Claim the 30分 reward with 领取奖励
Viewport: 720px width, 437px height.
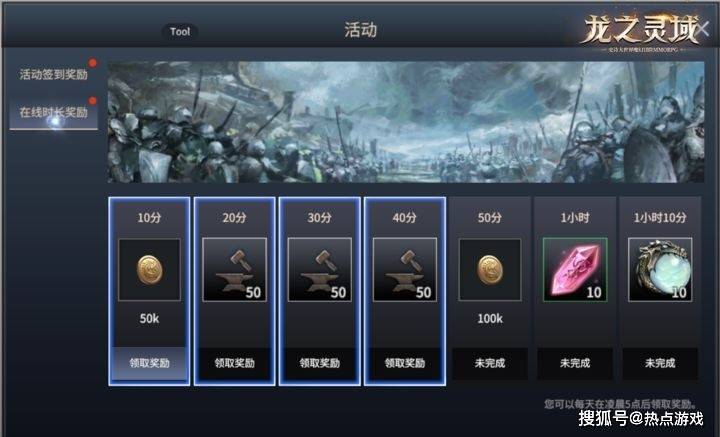[320, 363]
